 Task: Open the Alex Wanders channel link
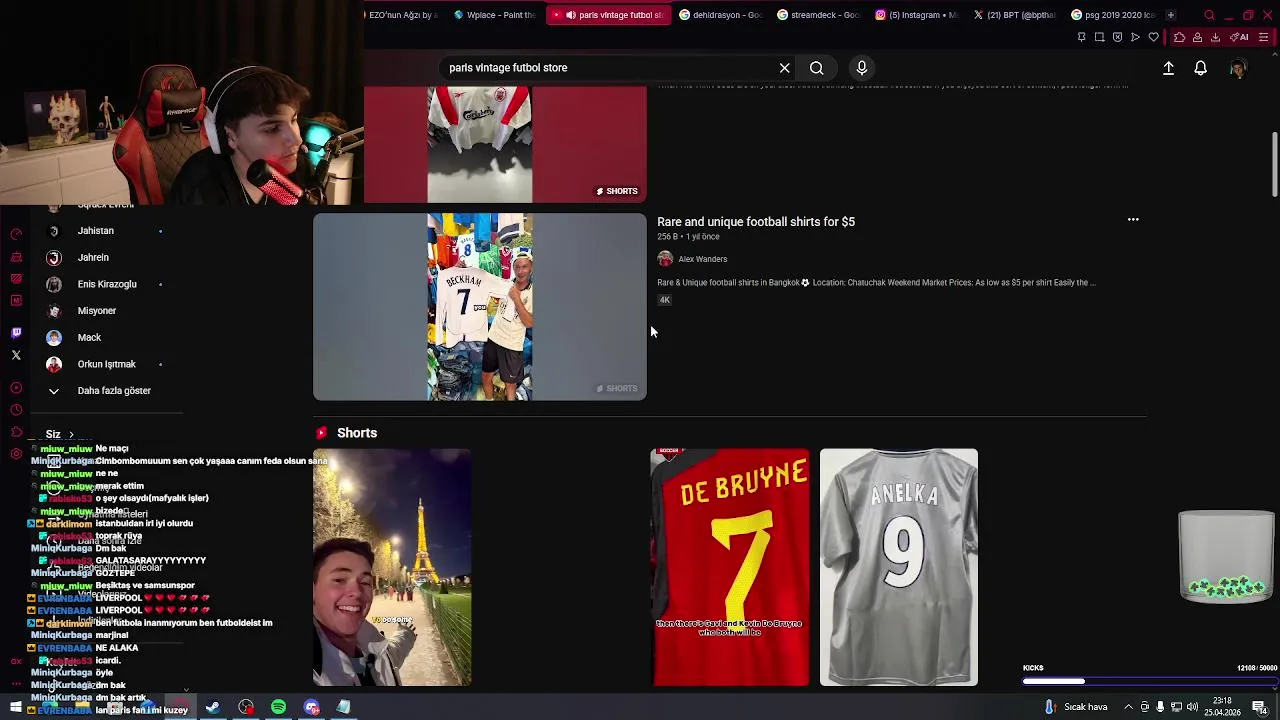702,259
